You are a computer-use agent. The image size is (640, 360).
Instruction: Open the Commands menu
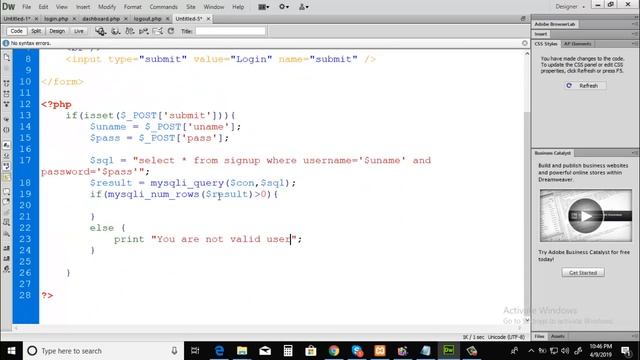click(x=163, y=7)
